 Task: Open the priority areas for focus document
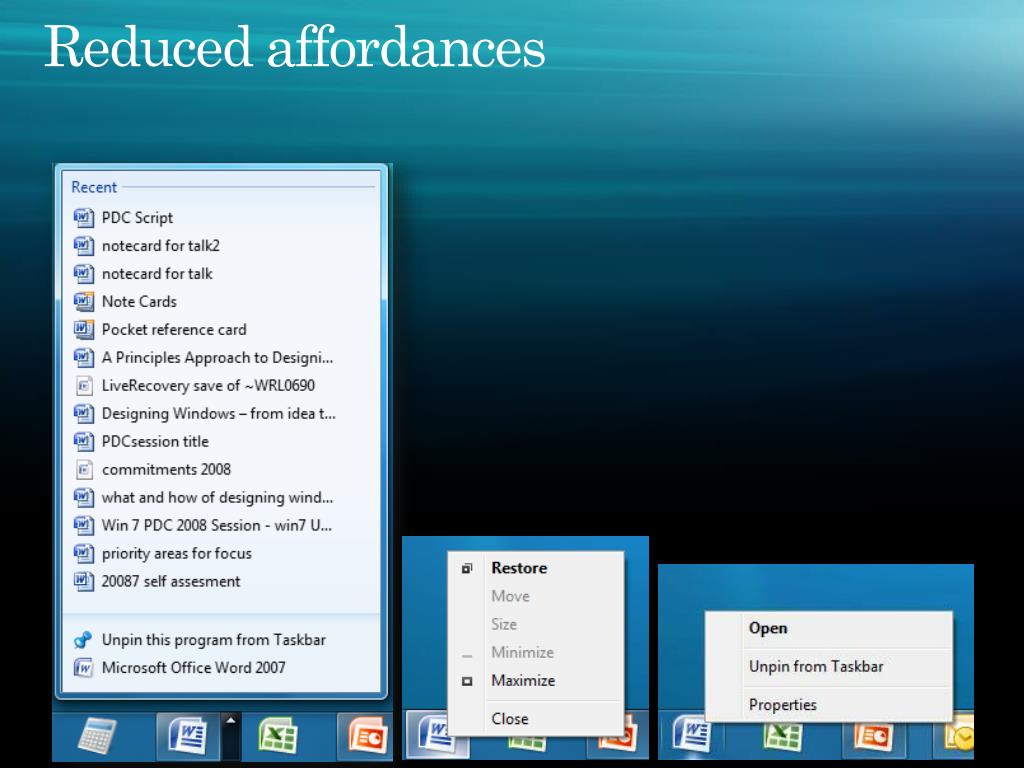click(x=221, y=554)
